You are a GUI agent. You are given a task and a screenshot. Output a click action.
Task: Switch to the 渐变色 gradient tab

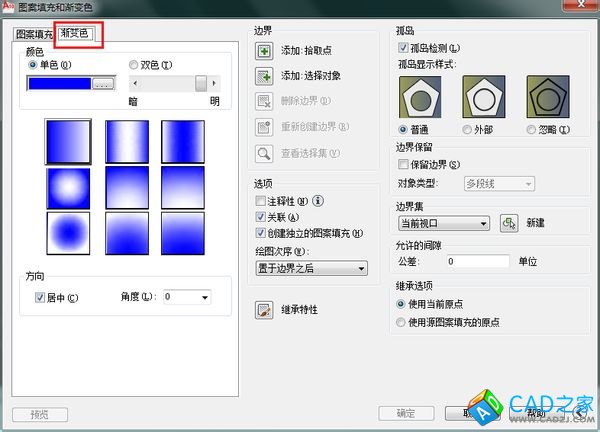click(74, 34)
